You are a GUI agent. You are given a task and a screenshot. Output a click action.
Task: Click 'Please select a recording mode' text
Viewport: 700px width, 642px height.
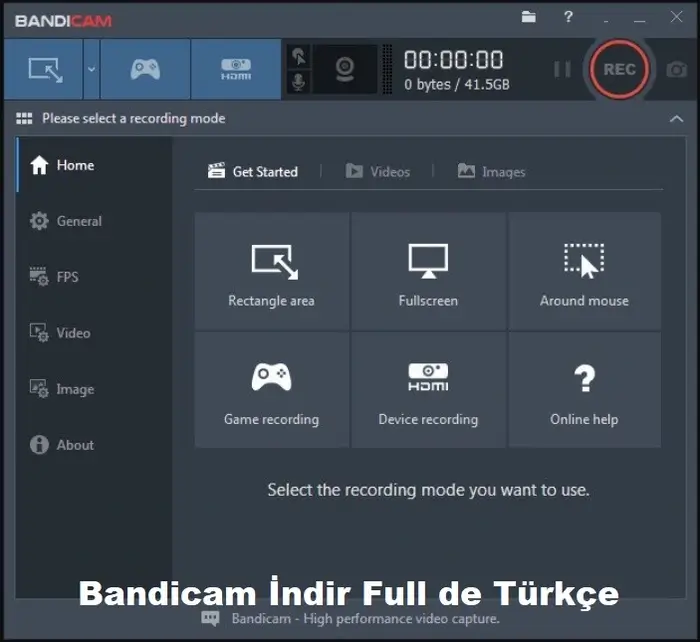point(133,118)
